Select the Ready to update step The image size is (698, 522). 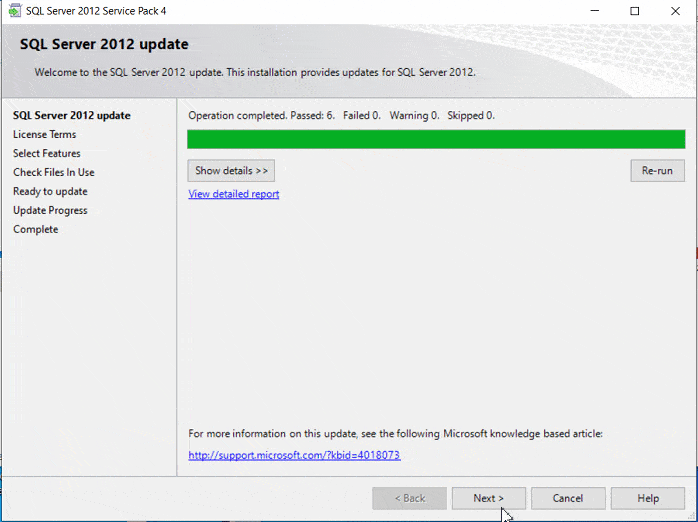click(x=50, y=191)
